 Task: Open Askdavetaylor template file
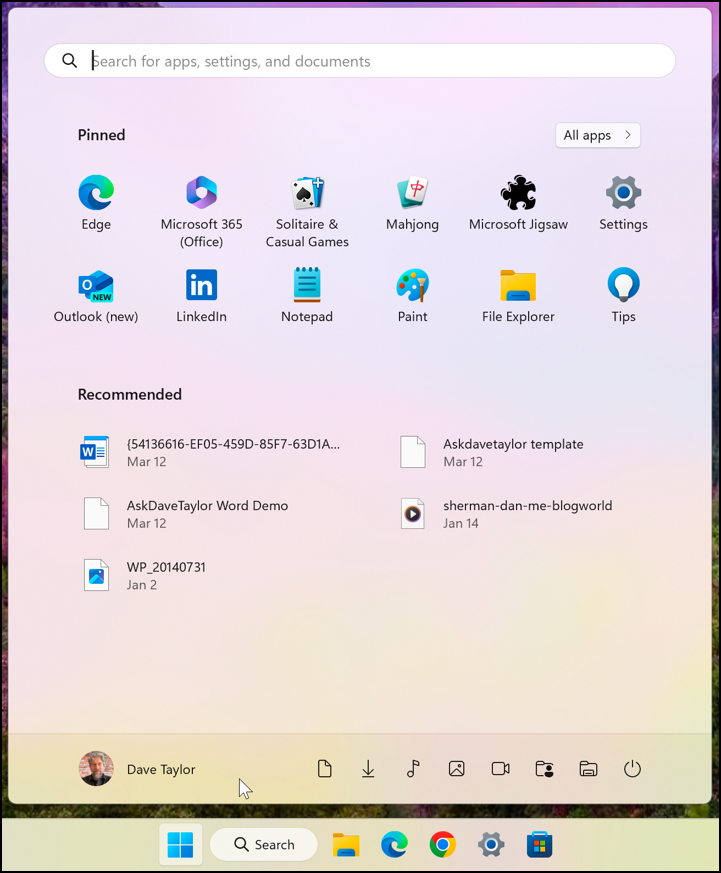pos(492,452)
